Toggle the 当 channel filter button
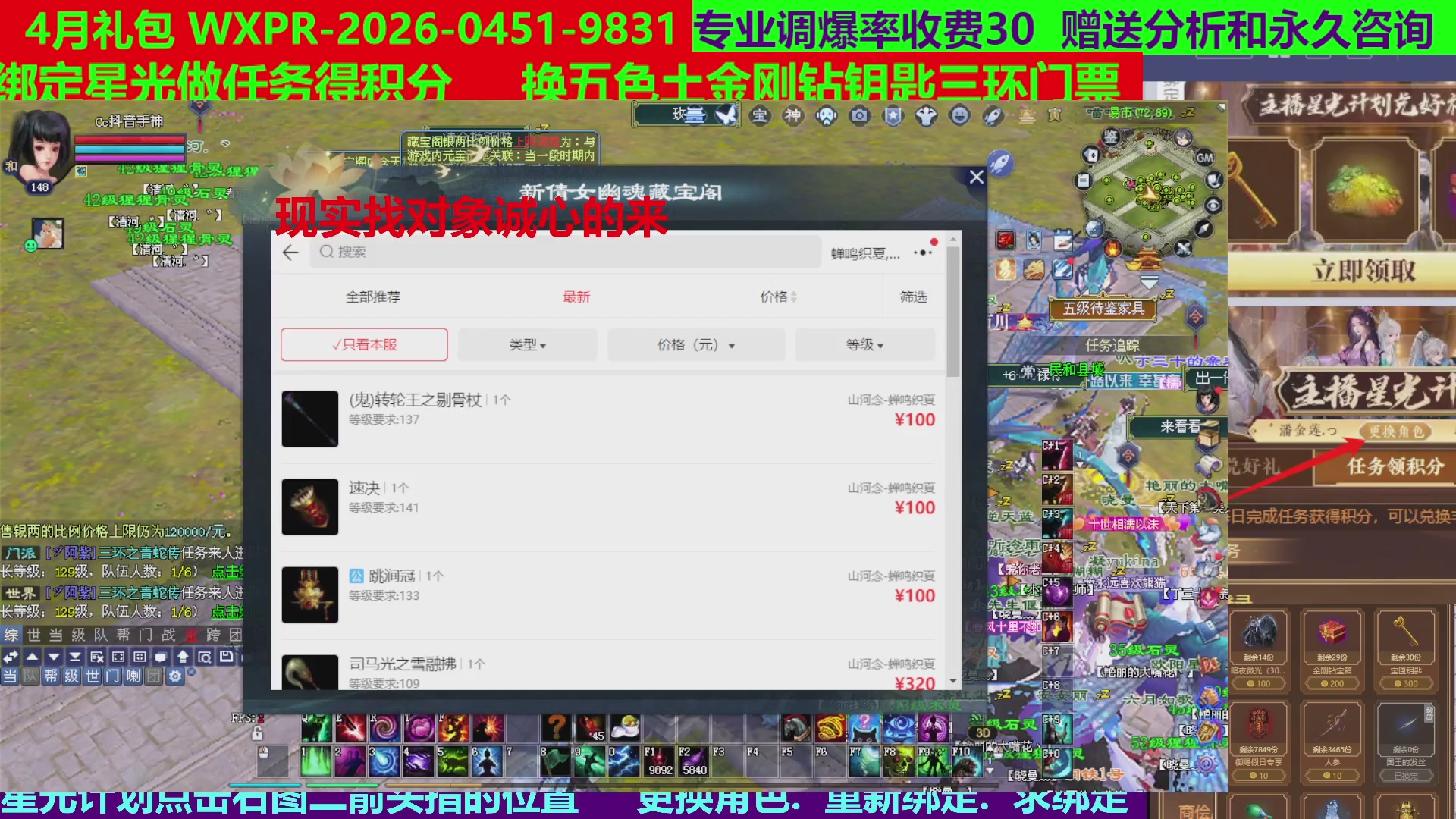1456x819 pixels. 10,676
